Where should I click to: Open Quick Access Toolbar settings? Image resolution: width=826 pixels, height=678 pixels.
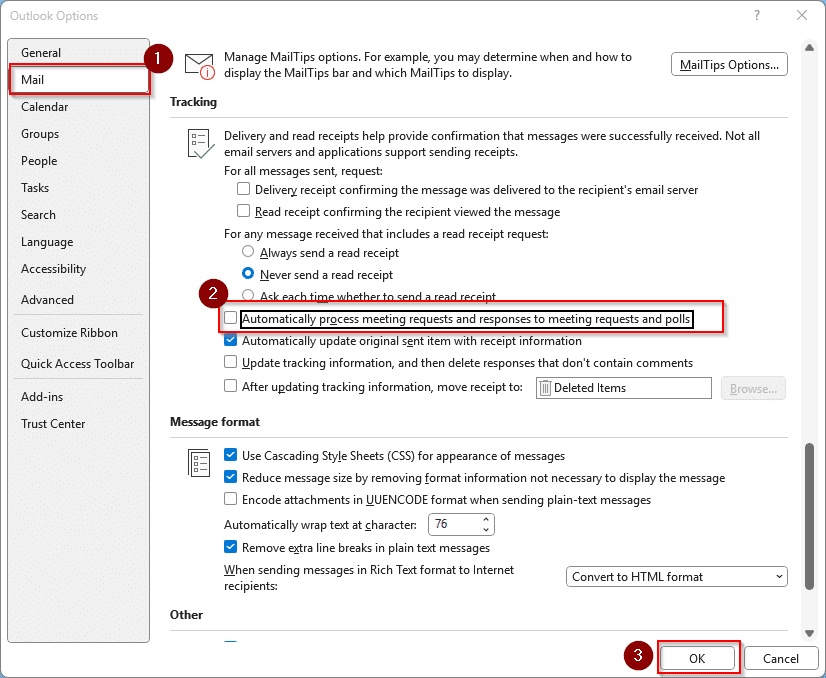pos(79,363)
